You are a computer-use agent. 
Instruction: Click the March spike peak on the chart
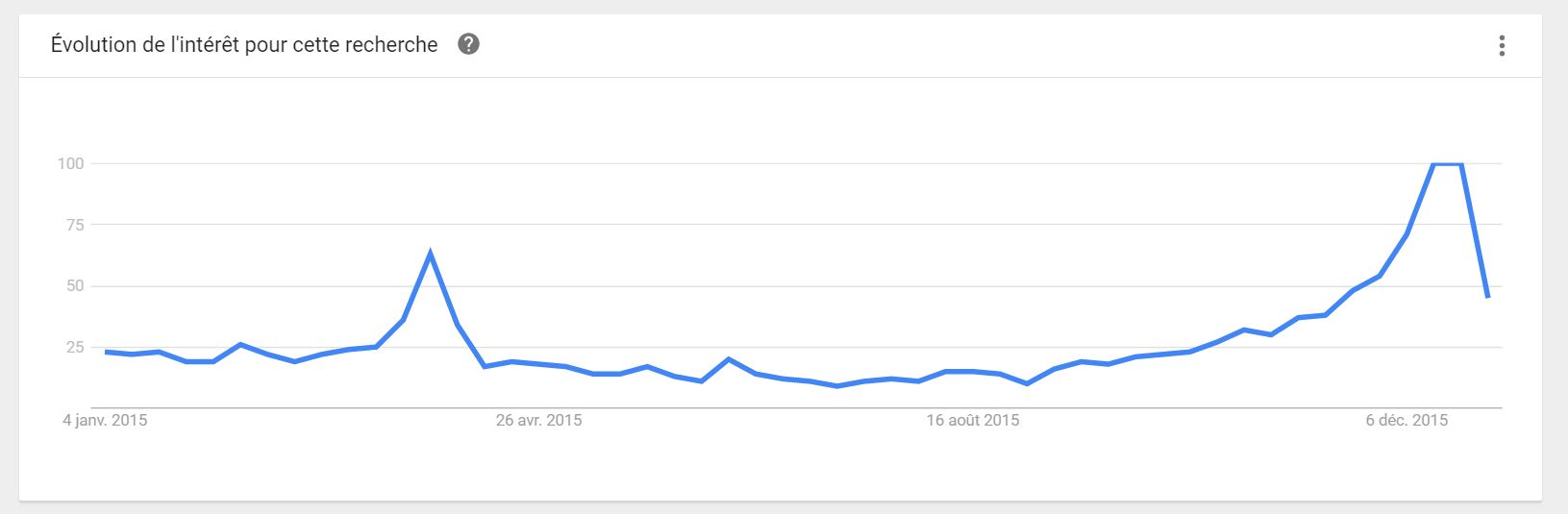(x=430, y=254)
